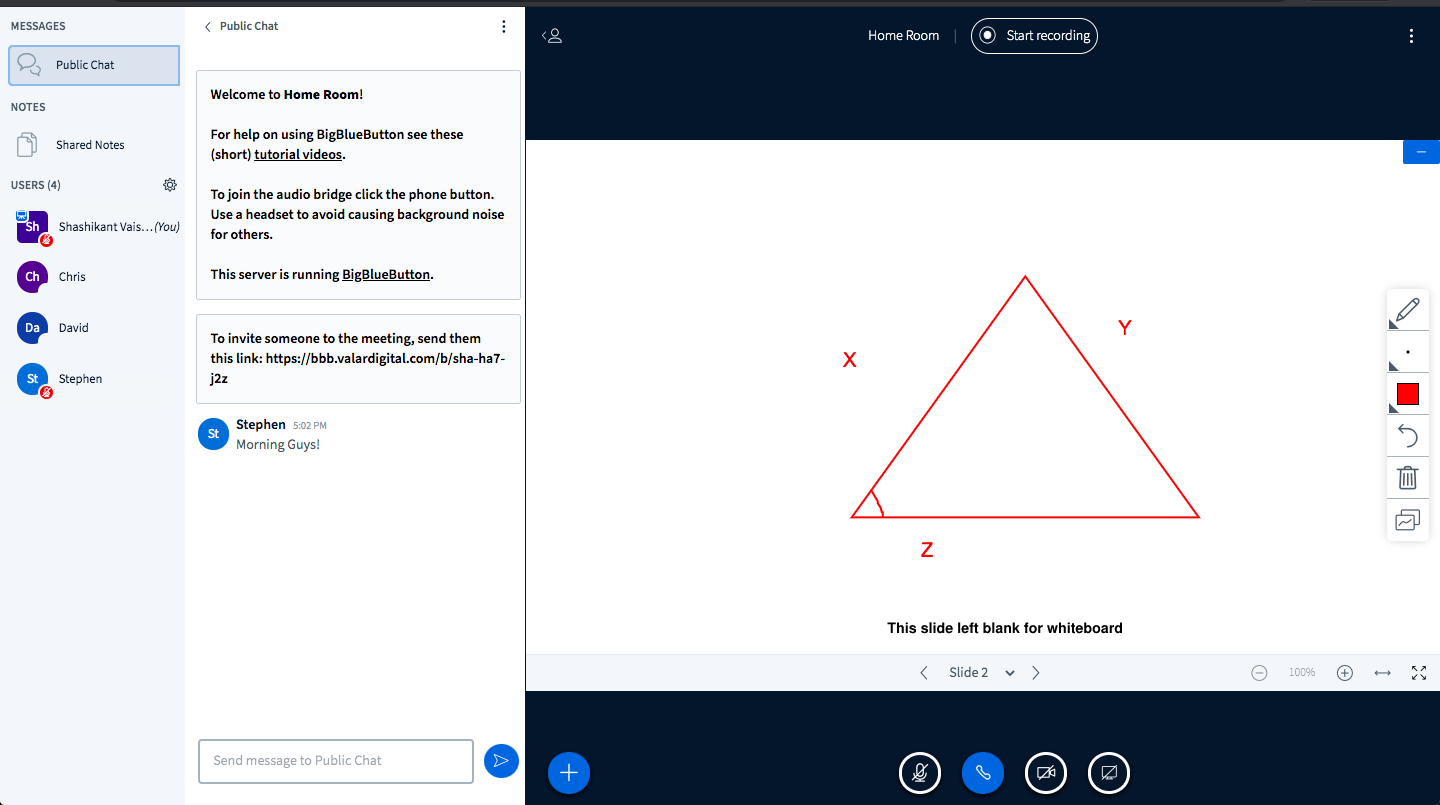This screenshot has width=1440, height=805.
Task: Turn on multi-user whiteboard
Action: pos(1407,520)
